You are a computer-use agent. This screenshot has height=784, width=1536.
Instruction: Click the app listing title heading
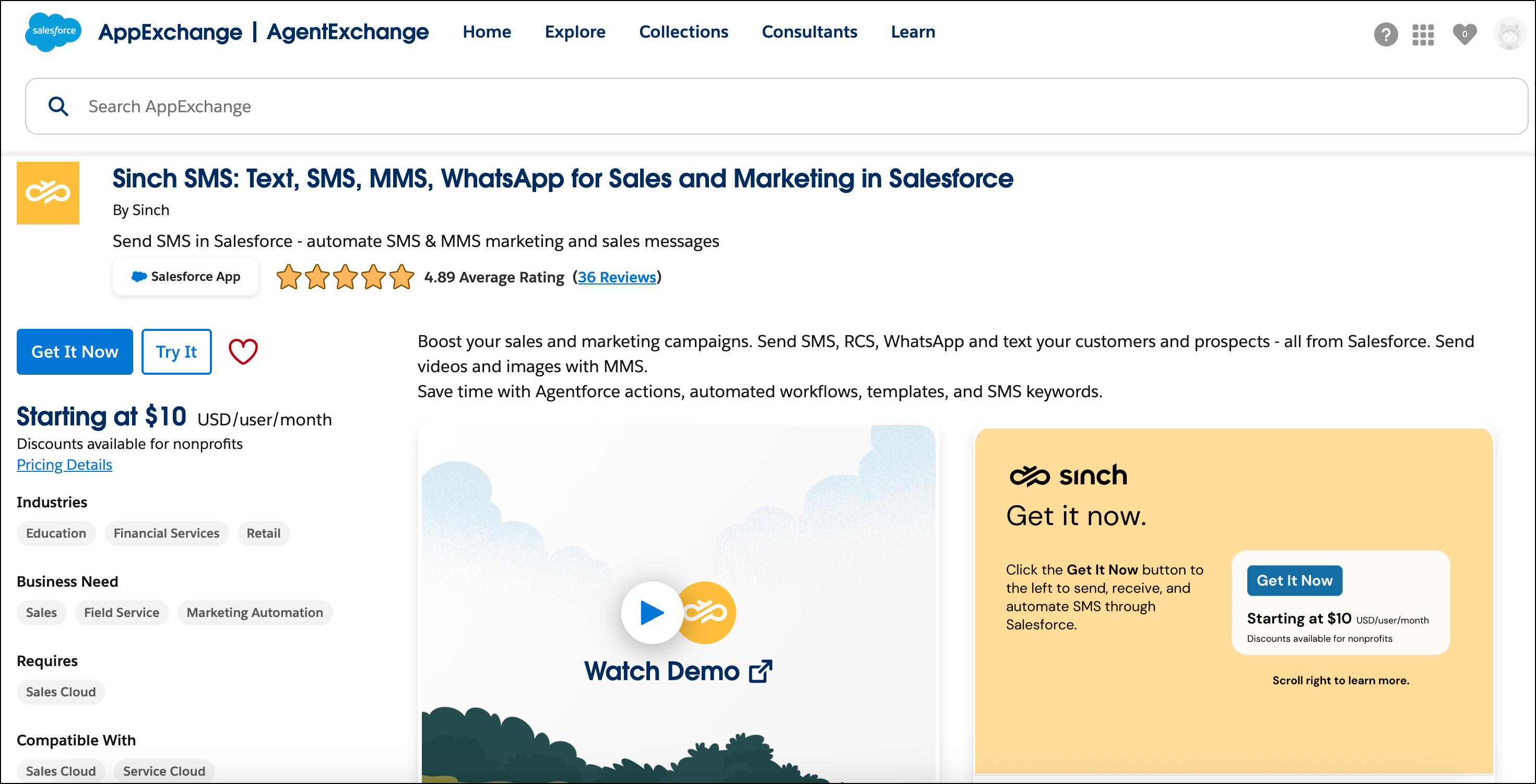click(563, 179)
